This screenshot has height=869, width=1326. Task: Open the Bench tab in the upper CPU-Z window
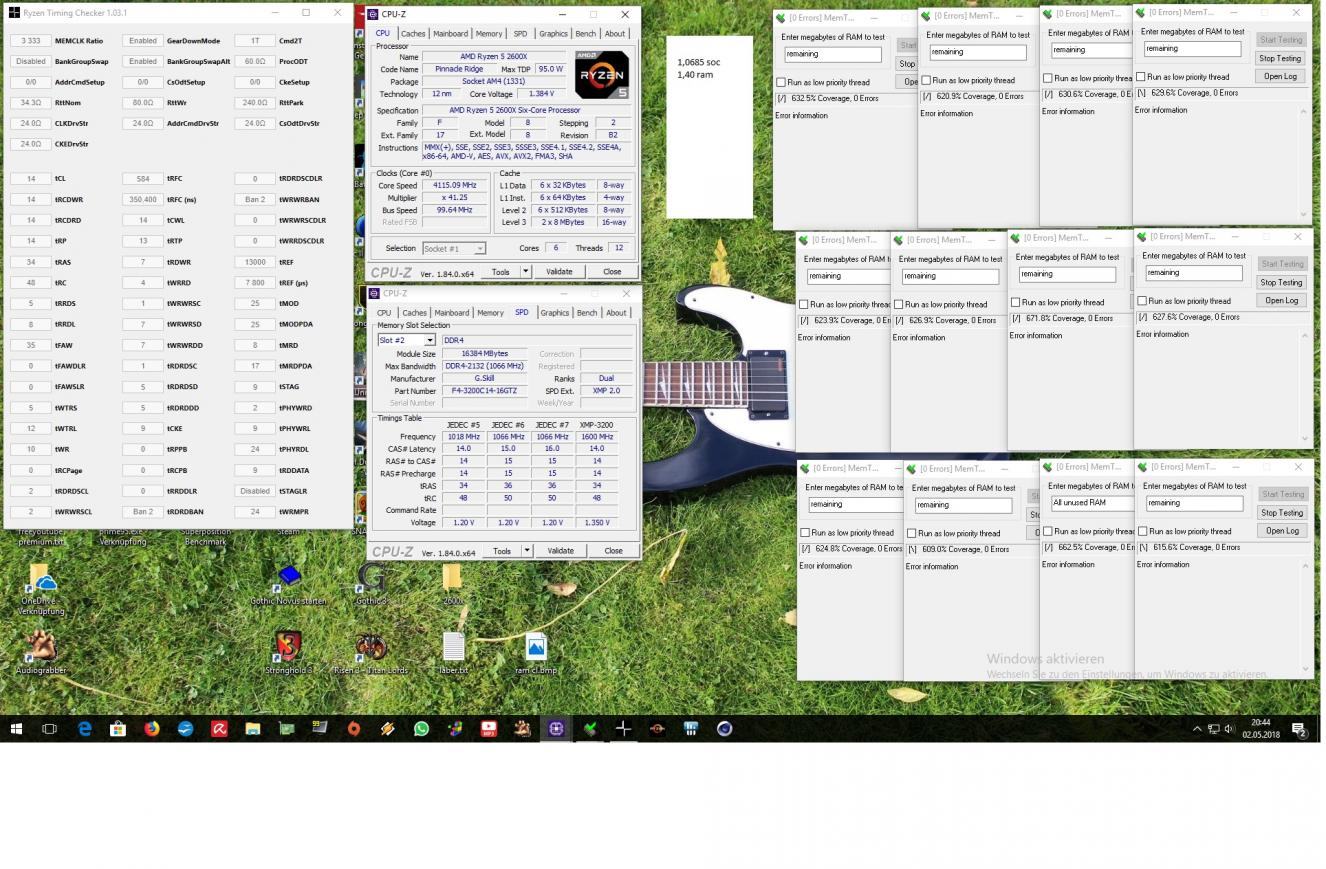586,33
